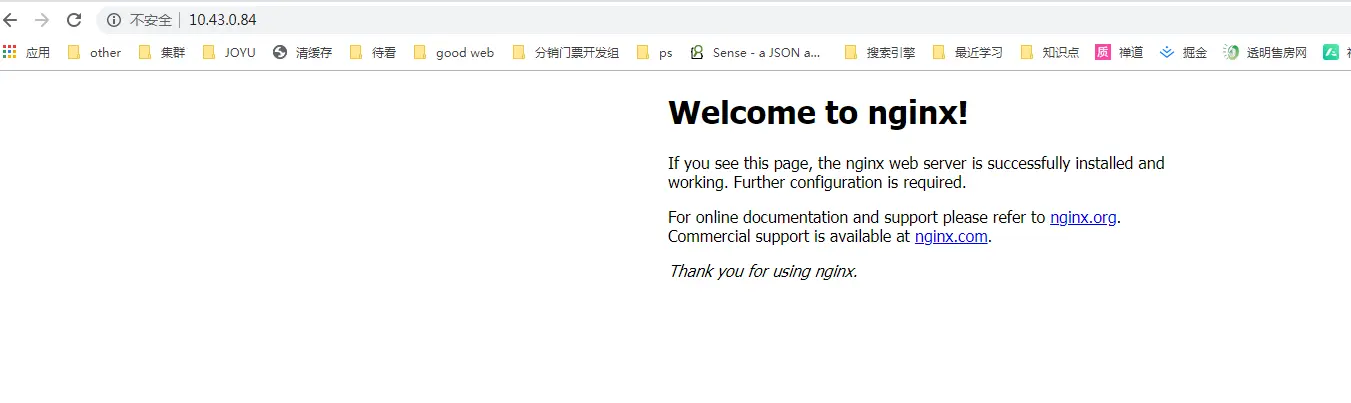Click the Welcome to nginx! heading
This screenshot has height=403, width=1351.
[x=818, y=112]
